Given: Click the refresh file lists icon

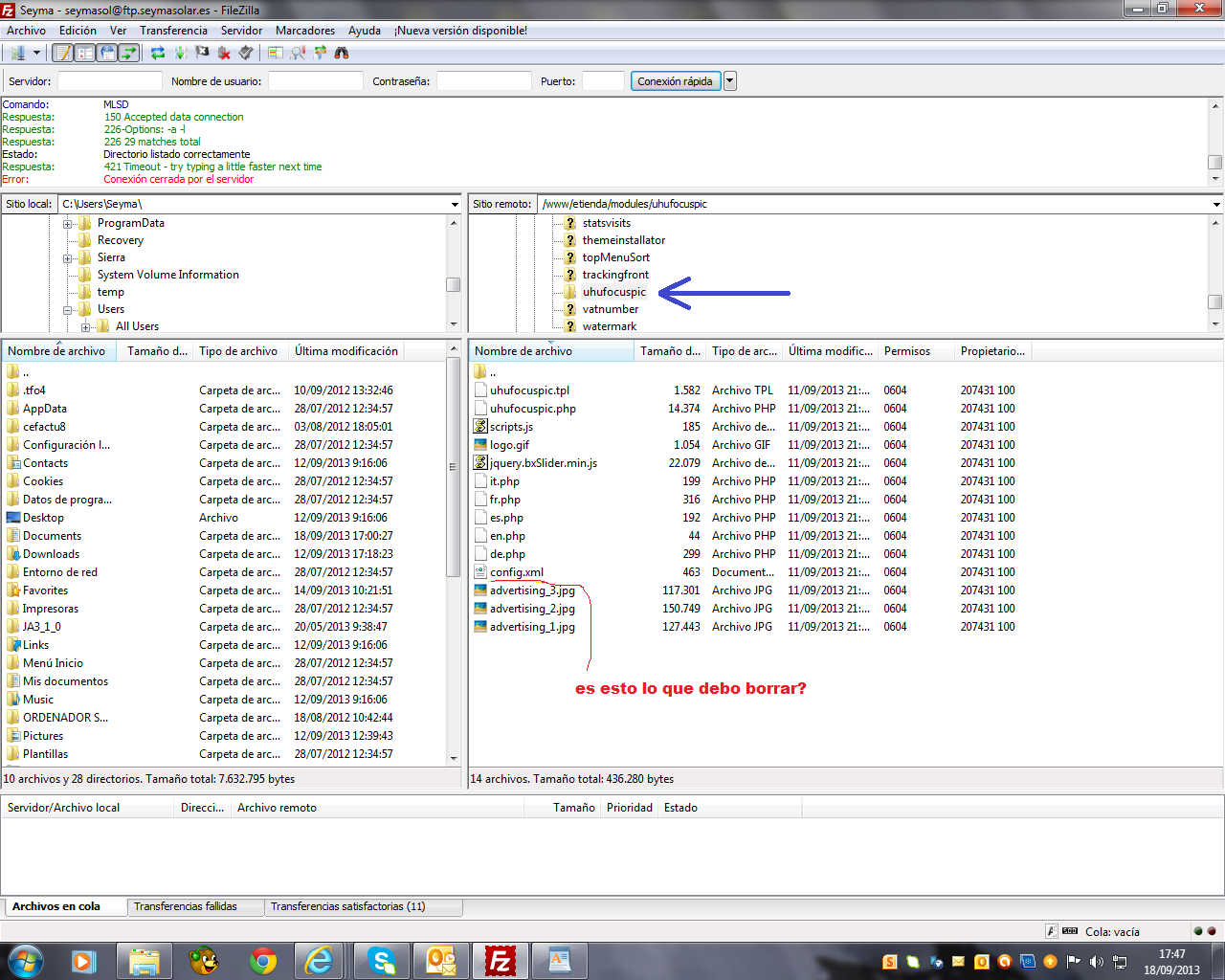Looking at the screenshot, I should point(158,54).
